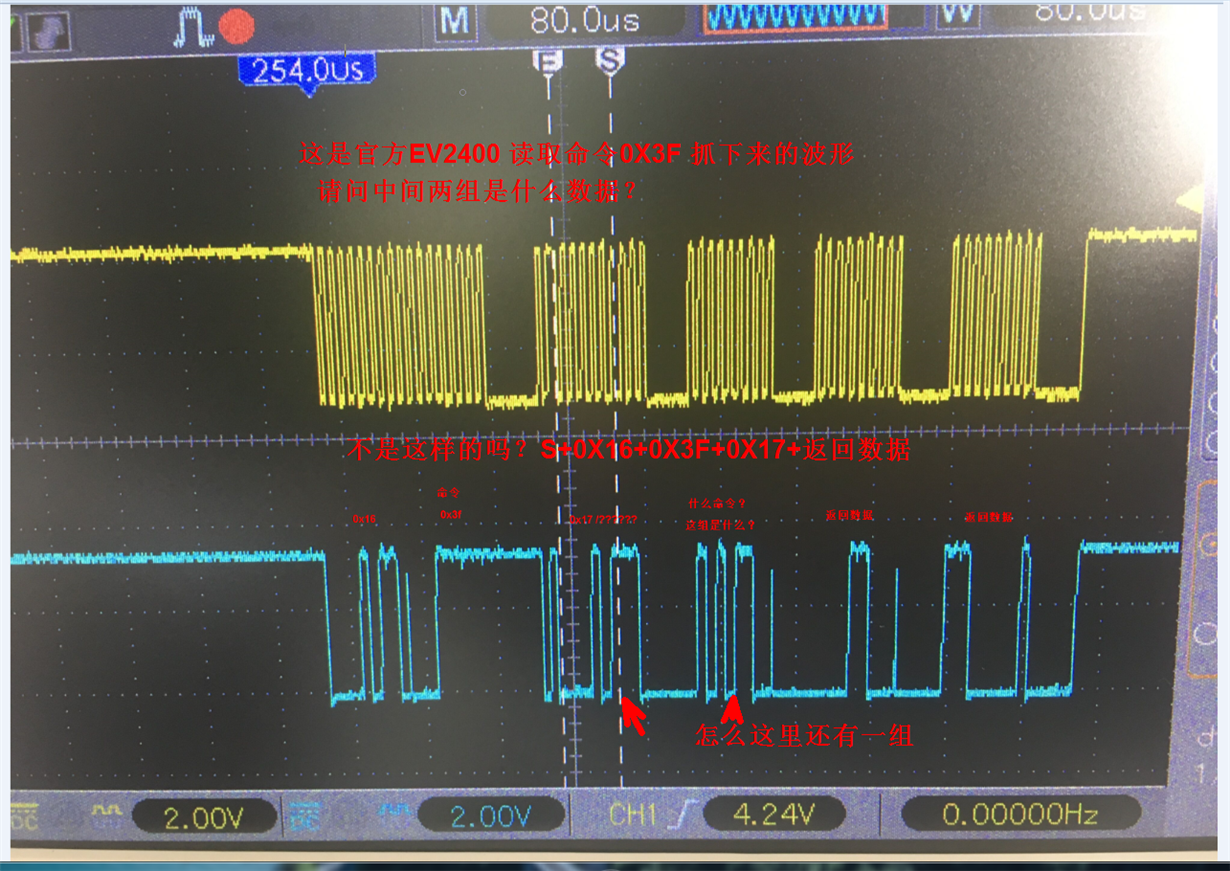The image size is (1230, 871).
Task: Select the yellow CH1 2.00V scale
Action: (204, 819)
